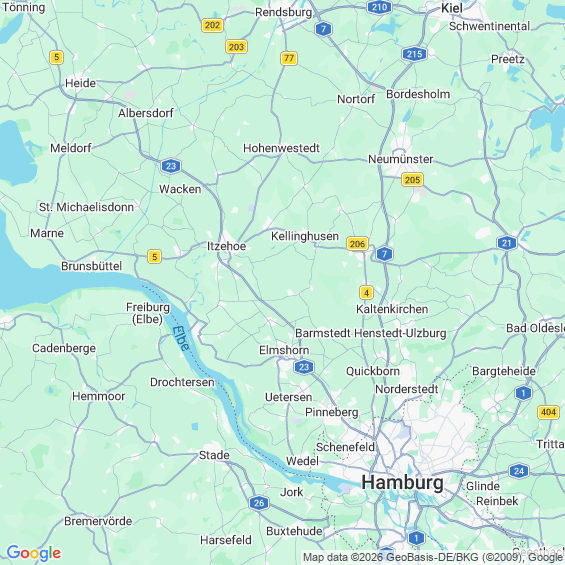Click the A 21 highway shield
The height and width of the screenshot is (565, 565).
[507, 243]
